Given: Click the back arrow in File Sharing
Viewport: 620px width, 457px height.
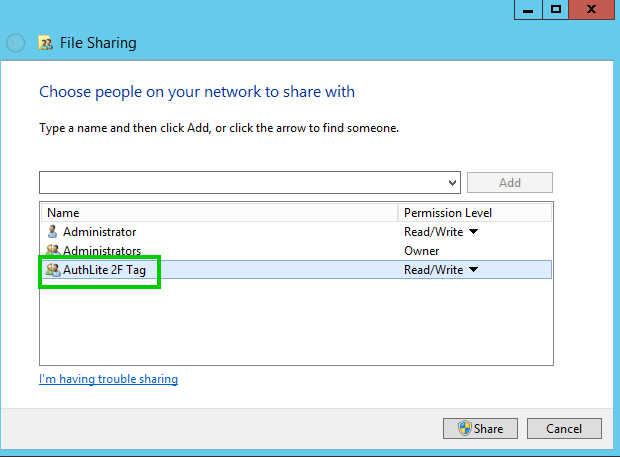Looking at the screenshot, I should point(16,43).
